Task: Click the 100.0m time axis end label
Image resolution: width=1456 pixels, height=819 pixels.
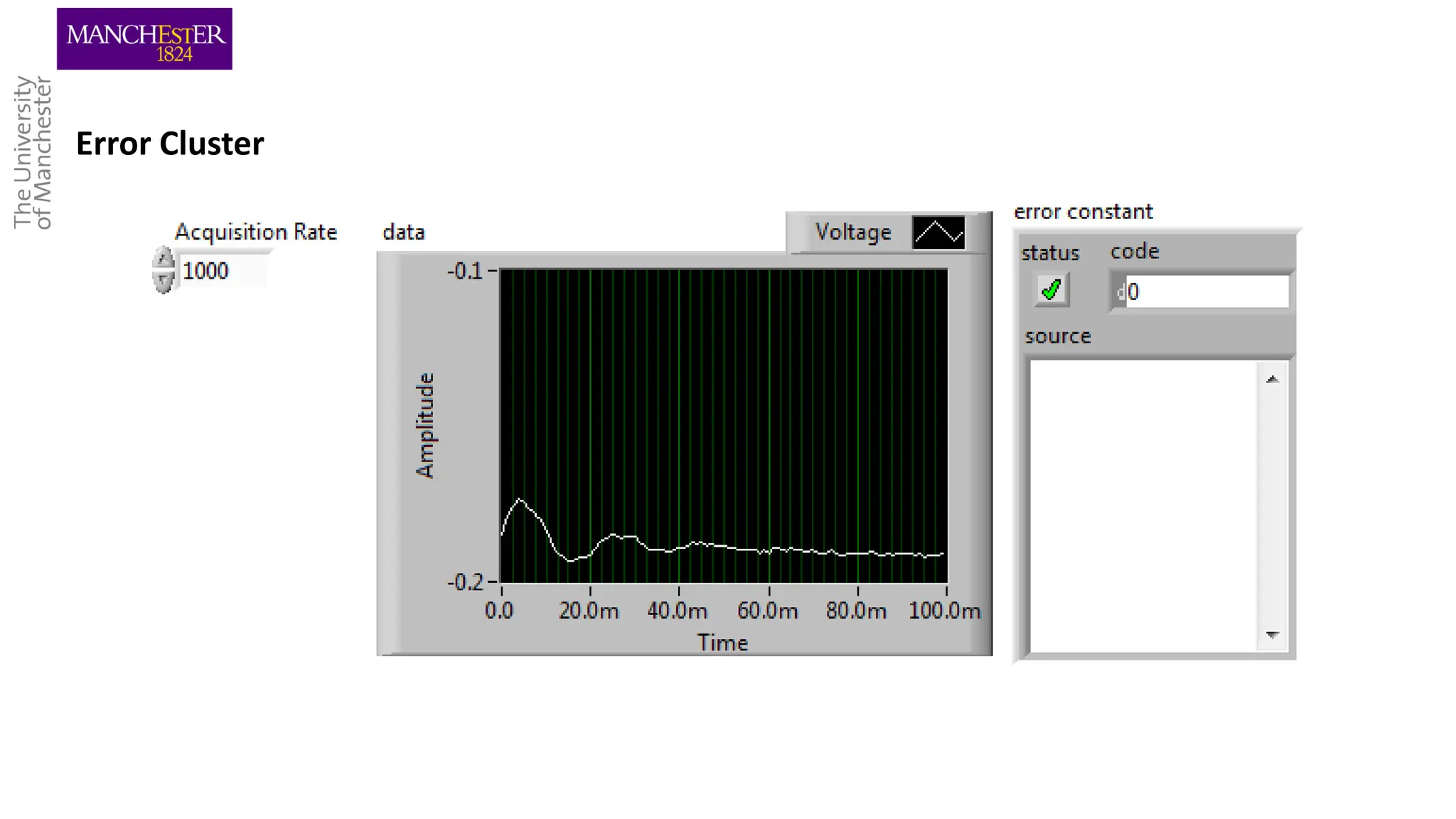Action: (x=943, y=611)
